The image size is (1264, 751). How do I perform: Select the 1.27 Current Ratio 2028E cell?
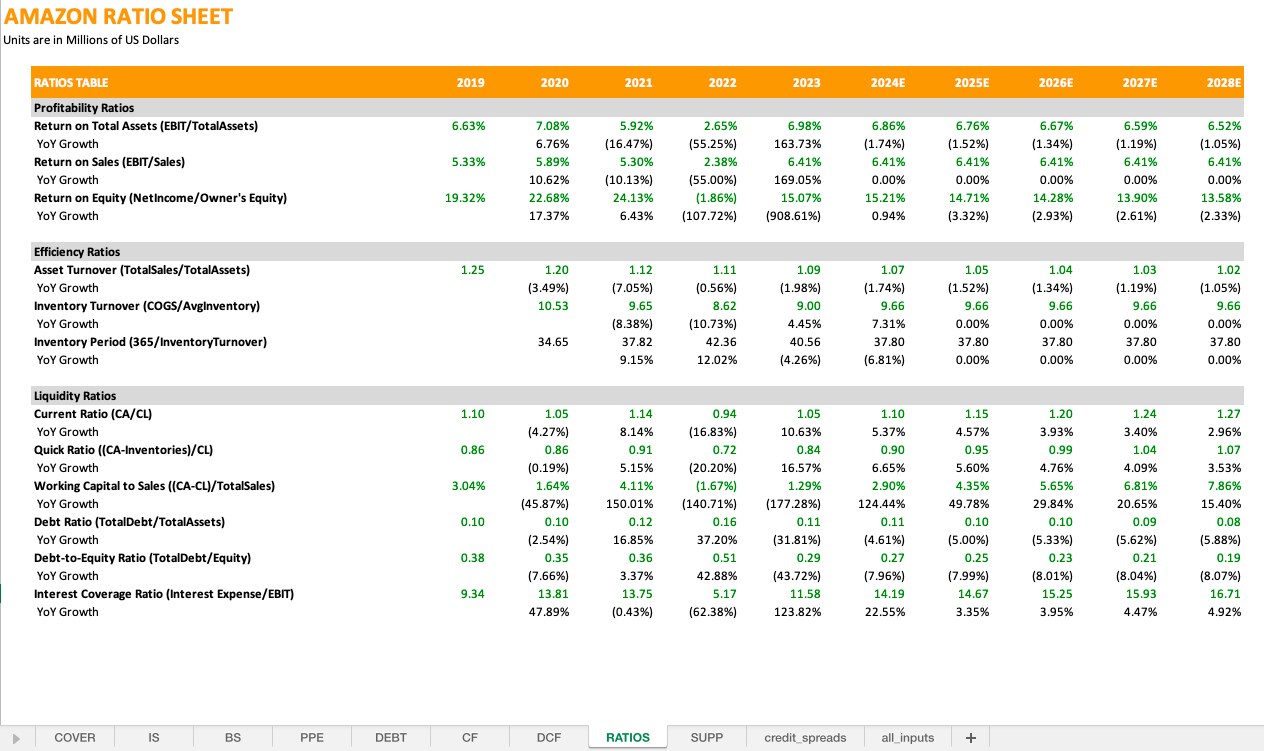(x=1229, y=414)
